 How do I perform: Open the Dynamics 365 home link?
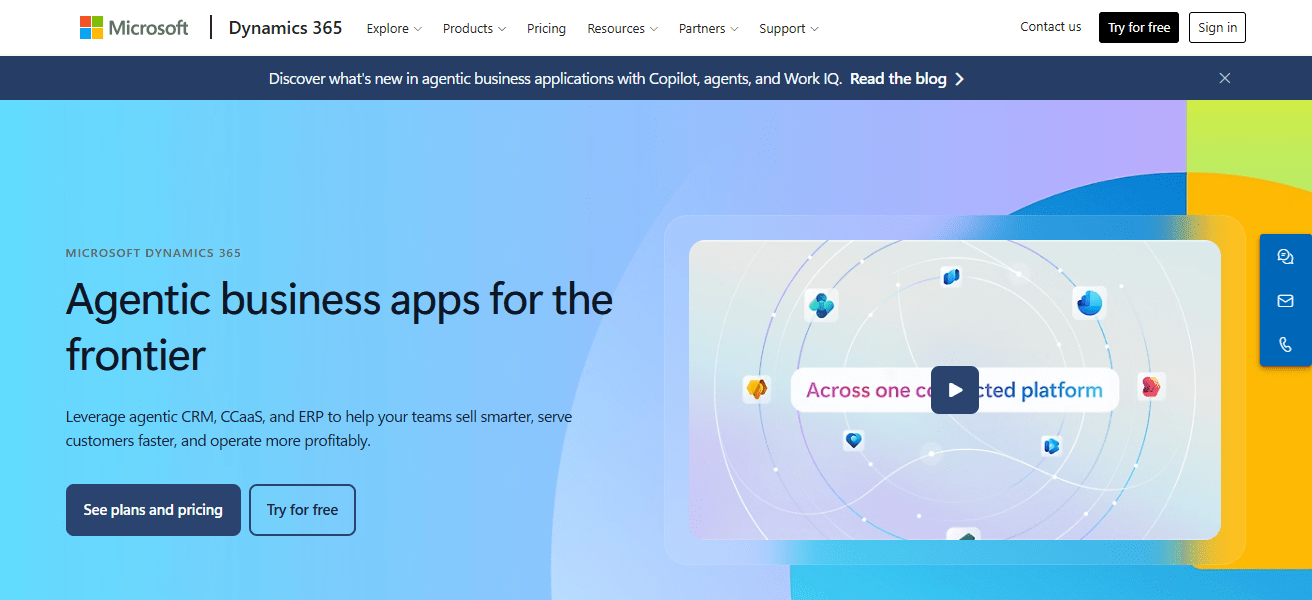point(285,28)
